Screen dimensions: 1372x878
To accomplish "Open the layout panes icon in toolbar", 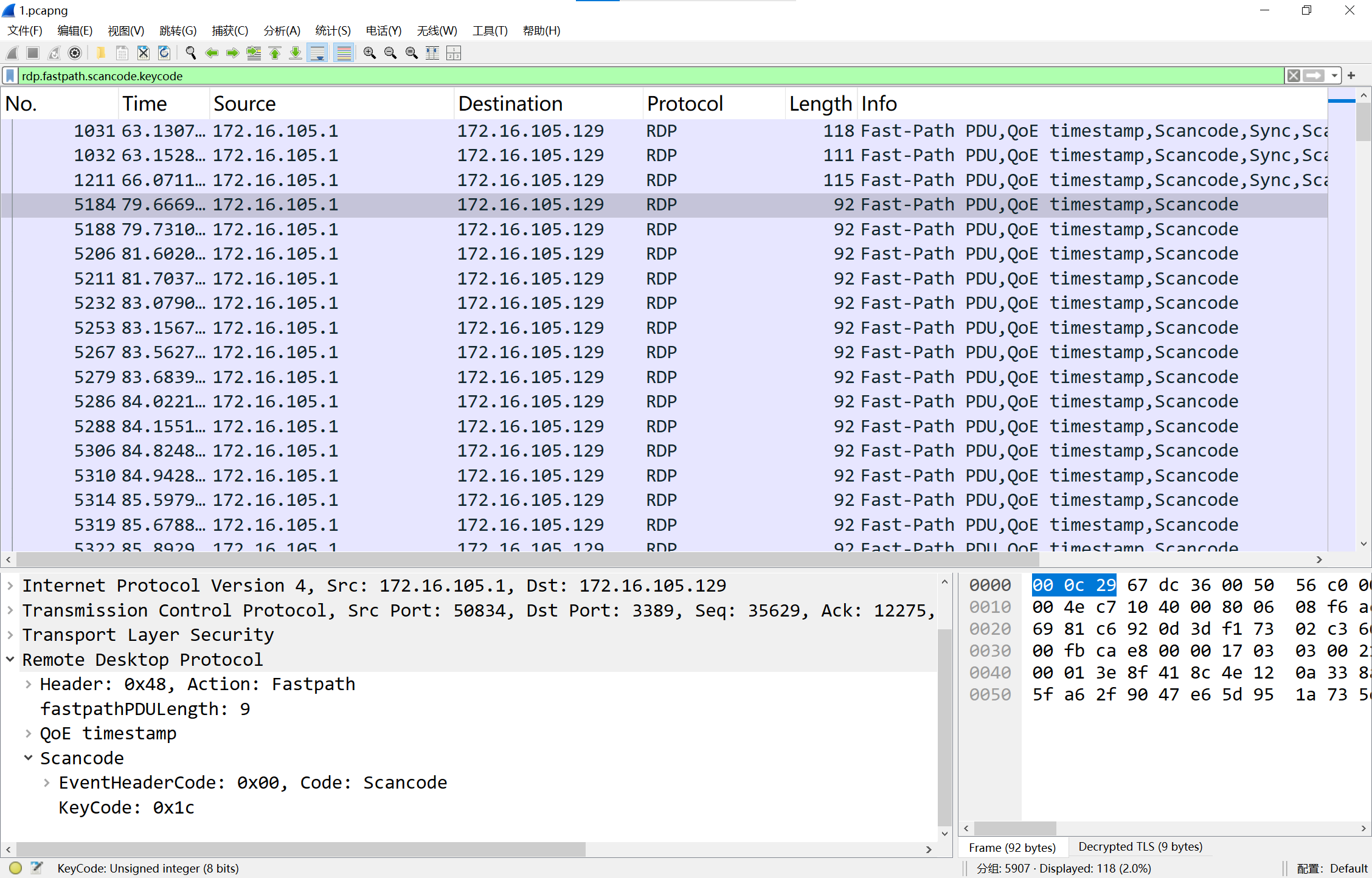I will tap(454, 54).
